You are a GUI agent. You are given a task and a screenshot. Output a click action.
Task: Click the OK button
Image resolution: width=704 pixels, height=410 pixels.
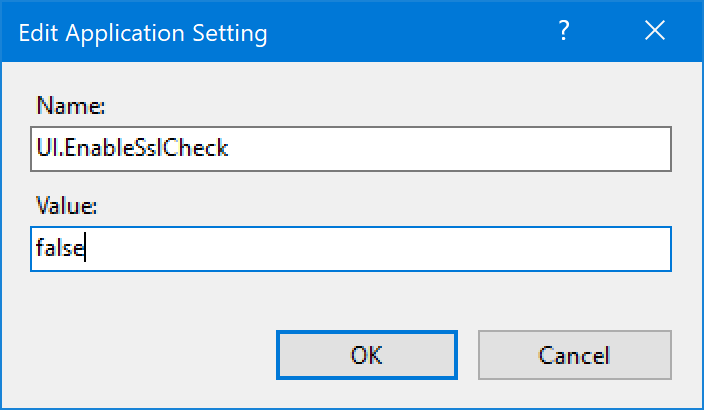pyautogui.click(x=366, y=355)
